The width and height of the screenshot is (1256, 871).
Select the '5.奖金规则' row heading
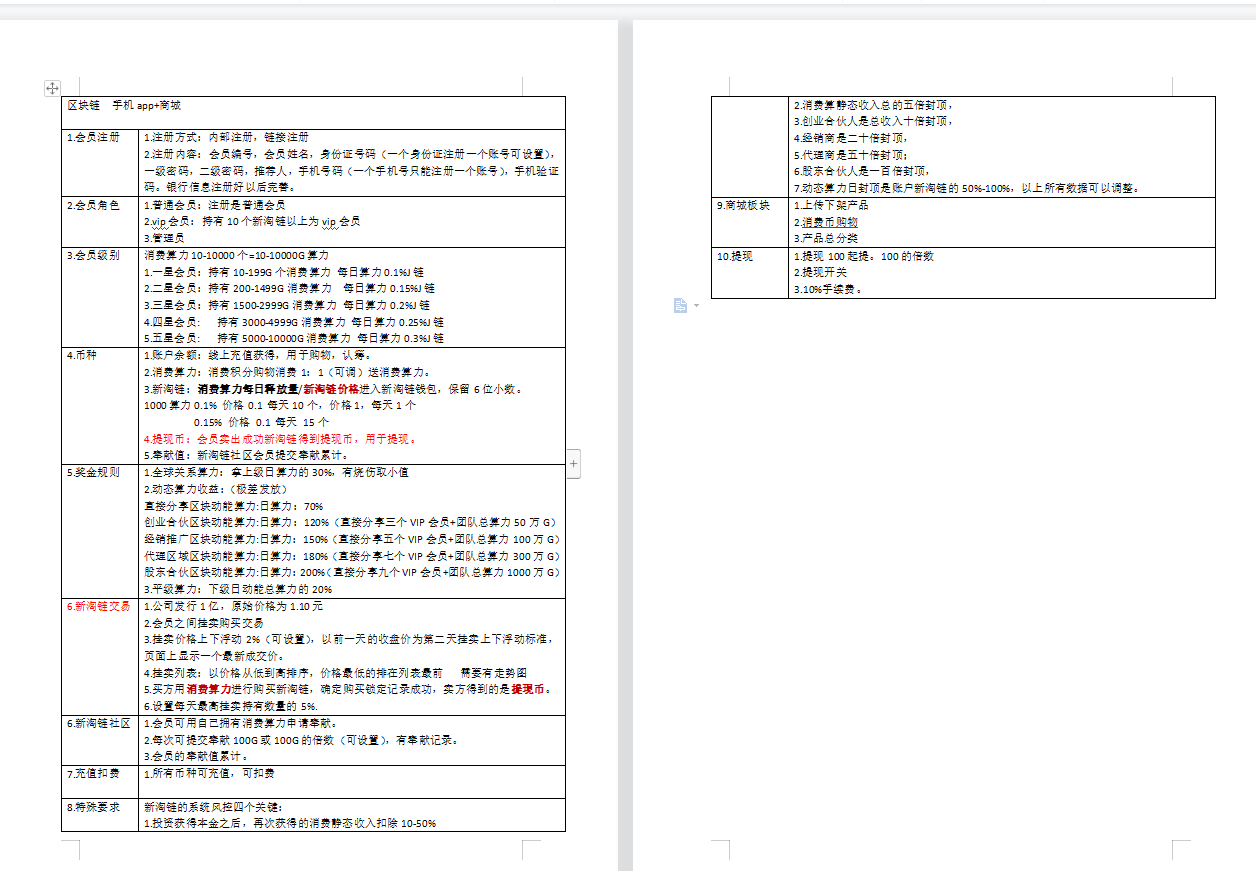pyautogui.click(x=93, y=472)
